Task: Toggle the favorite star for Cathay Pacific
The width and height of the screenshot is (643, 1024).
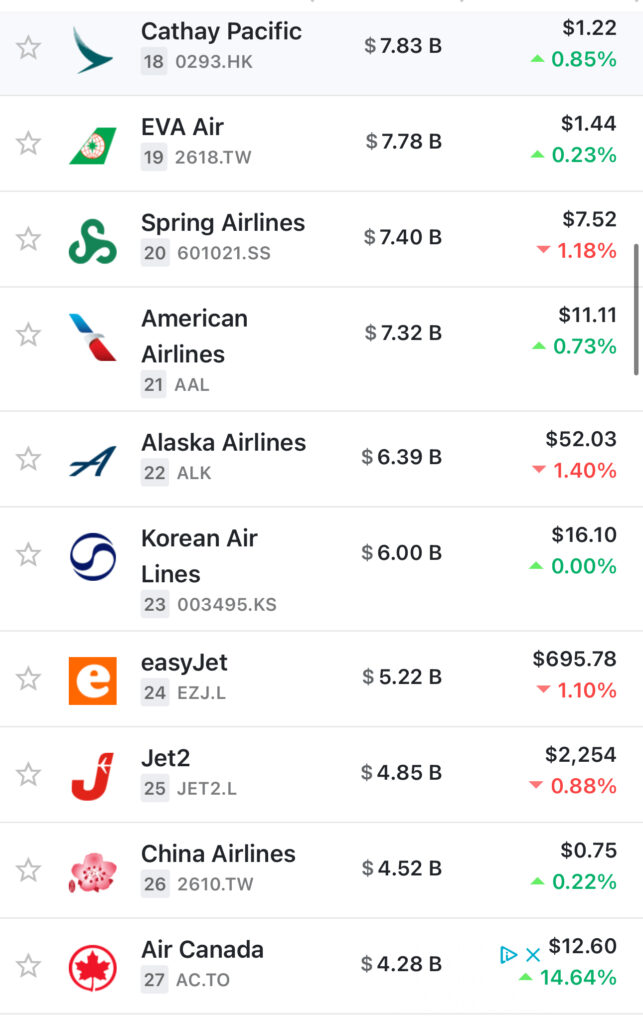Action: (28, 48)
